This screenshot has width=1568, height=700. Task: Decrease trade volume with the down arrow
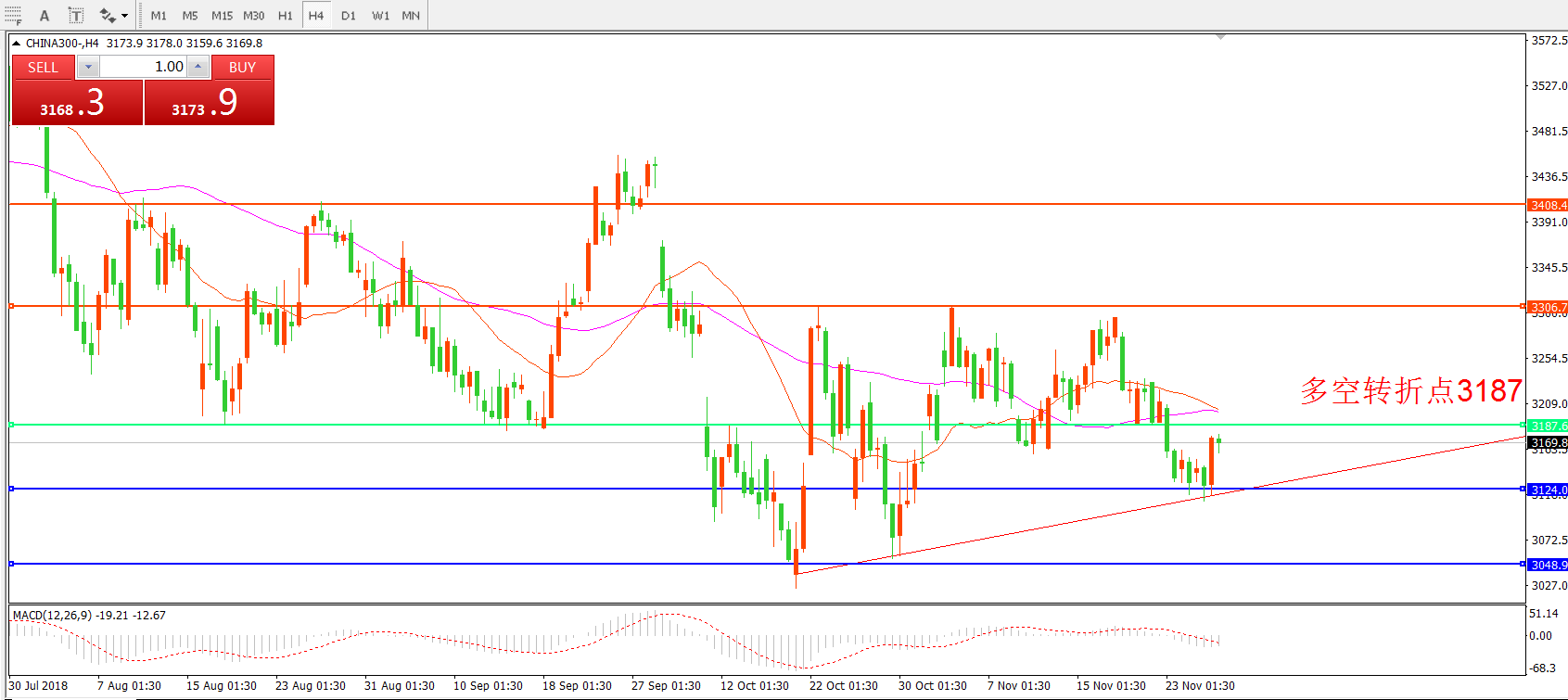point(88,67)
